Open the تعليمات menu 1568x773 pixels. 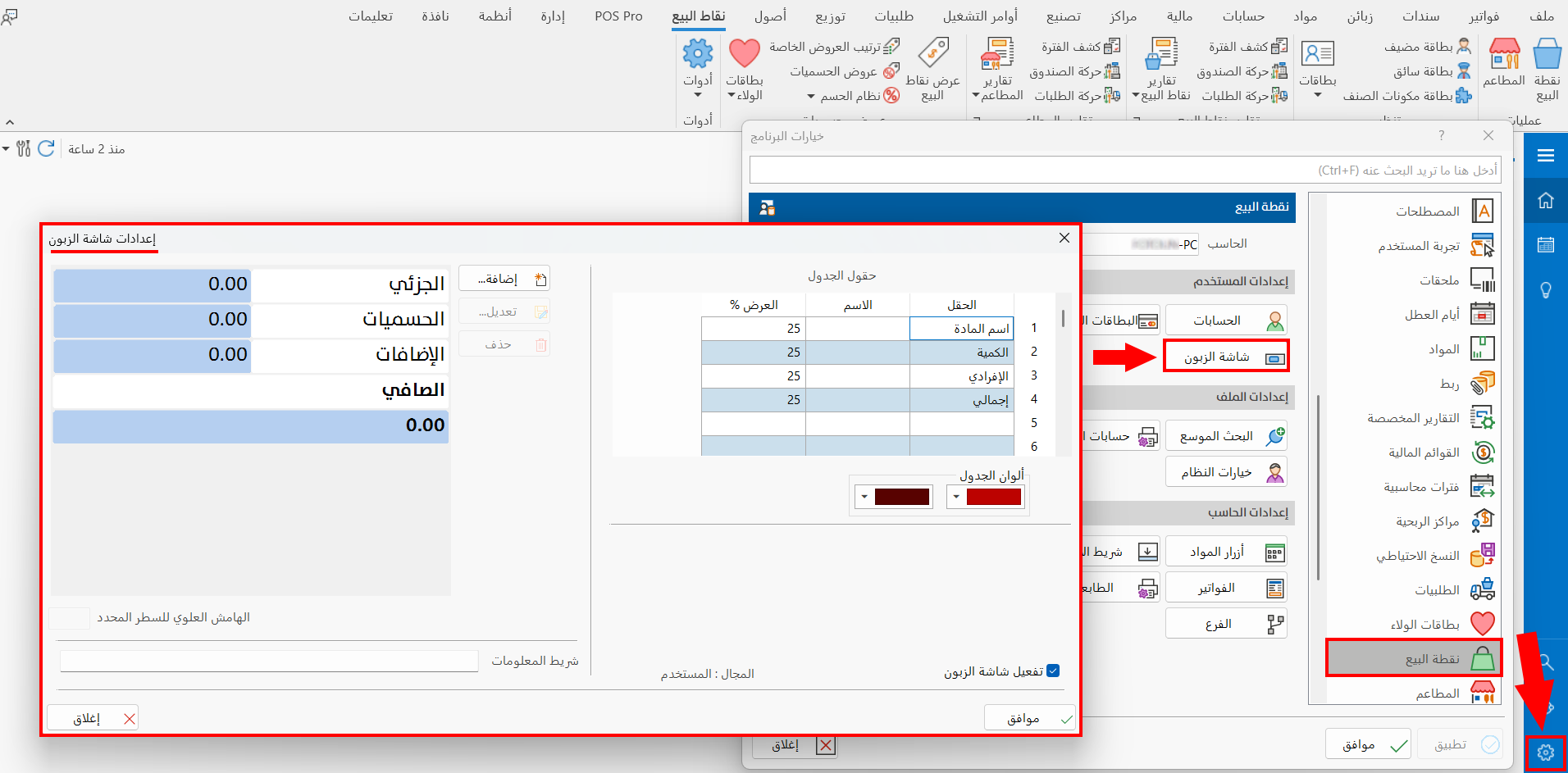371,16
